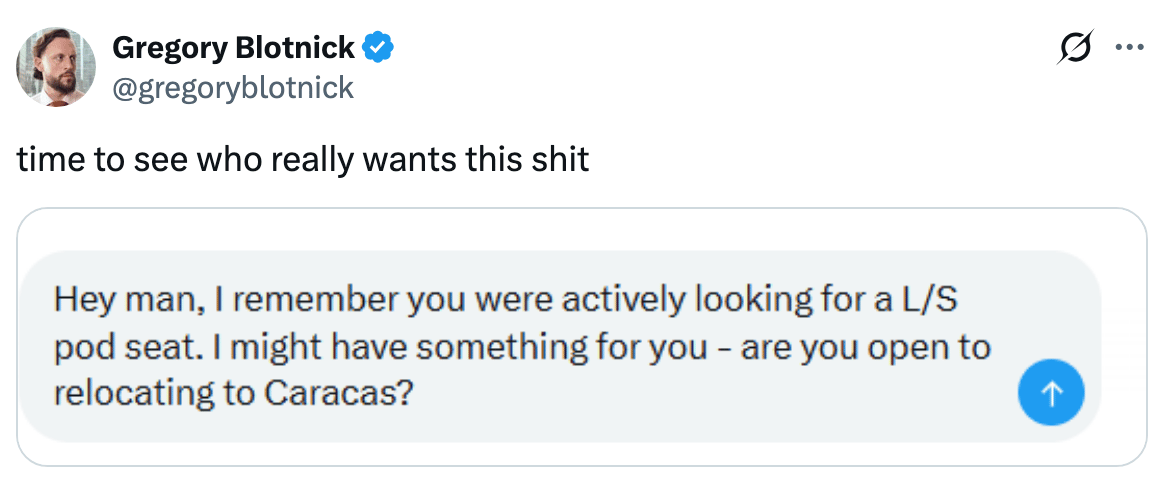Viewport: 1170px width, 488px height.
Task: Click the blue verified checkmark badge
Action: tap(377, 47)
